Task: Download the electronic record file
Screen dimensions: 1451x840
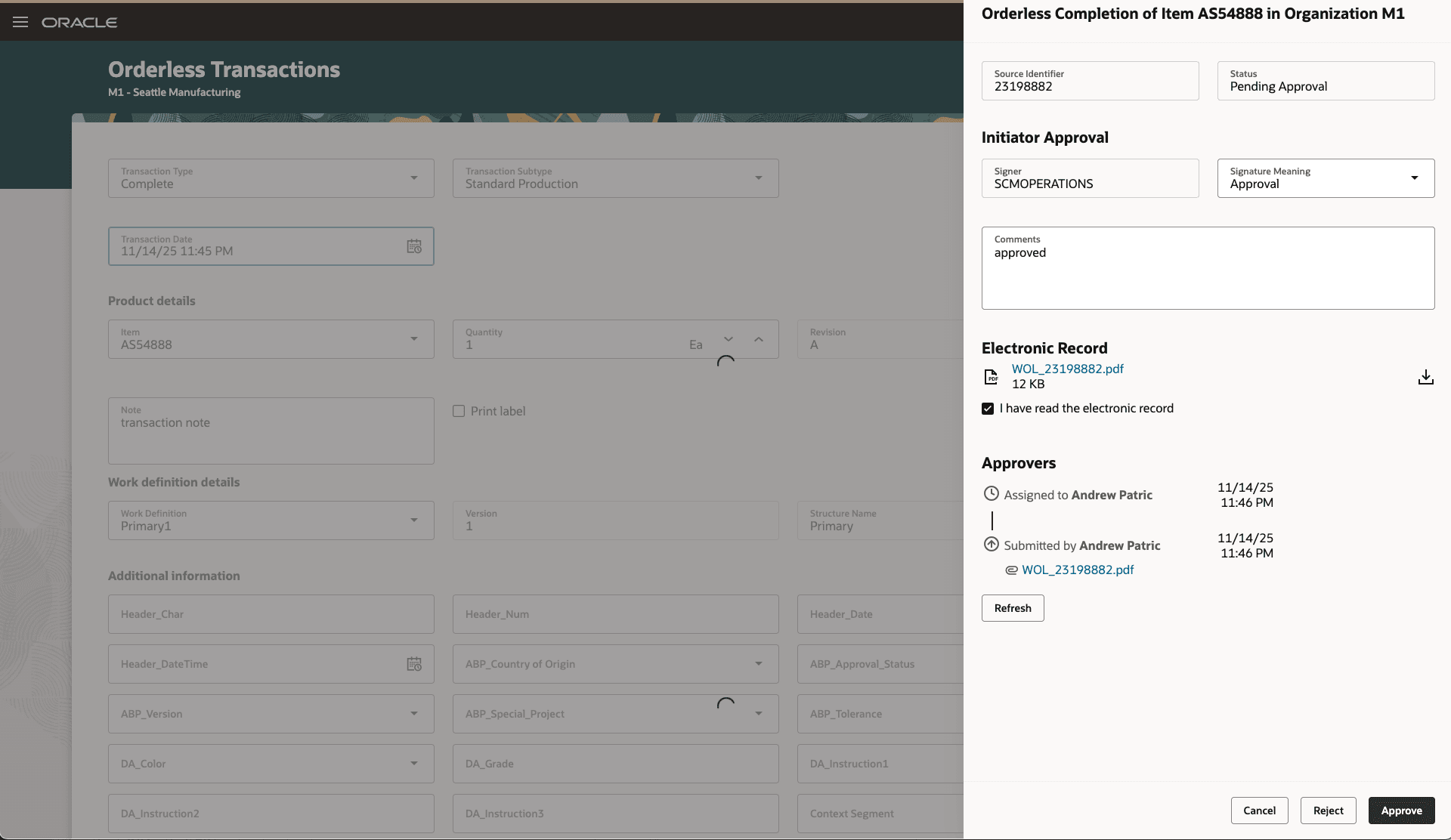Action: [1425, 377]
